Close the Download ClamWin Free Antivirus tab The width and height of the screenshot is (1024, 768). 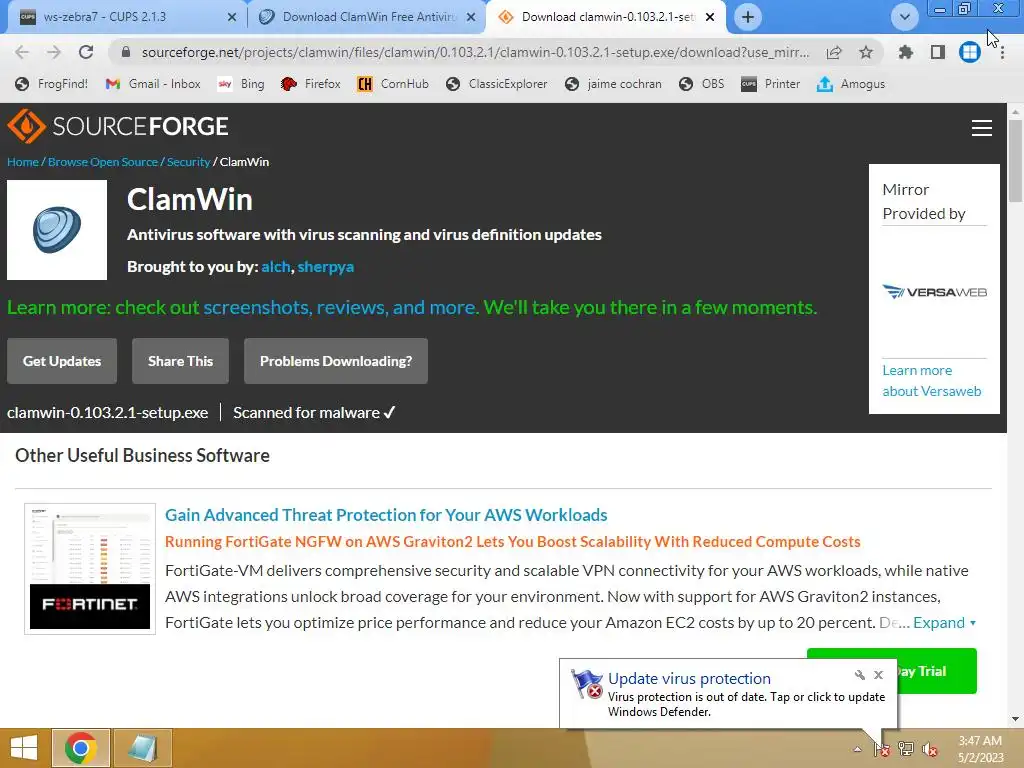point(471,18)
